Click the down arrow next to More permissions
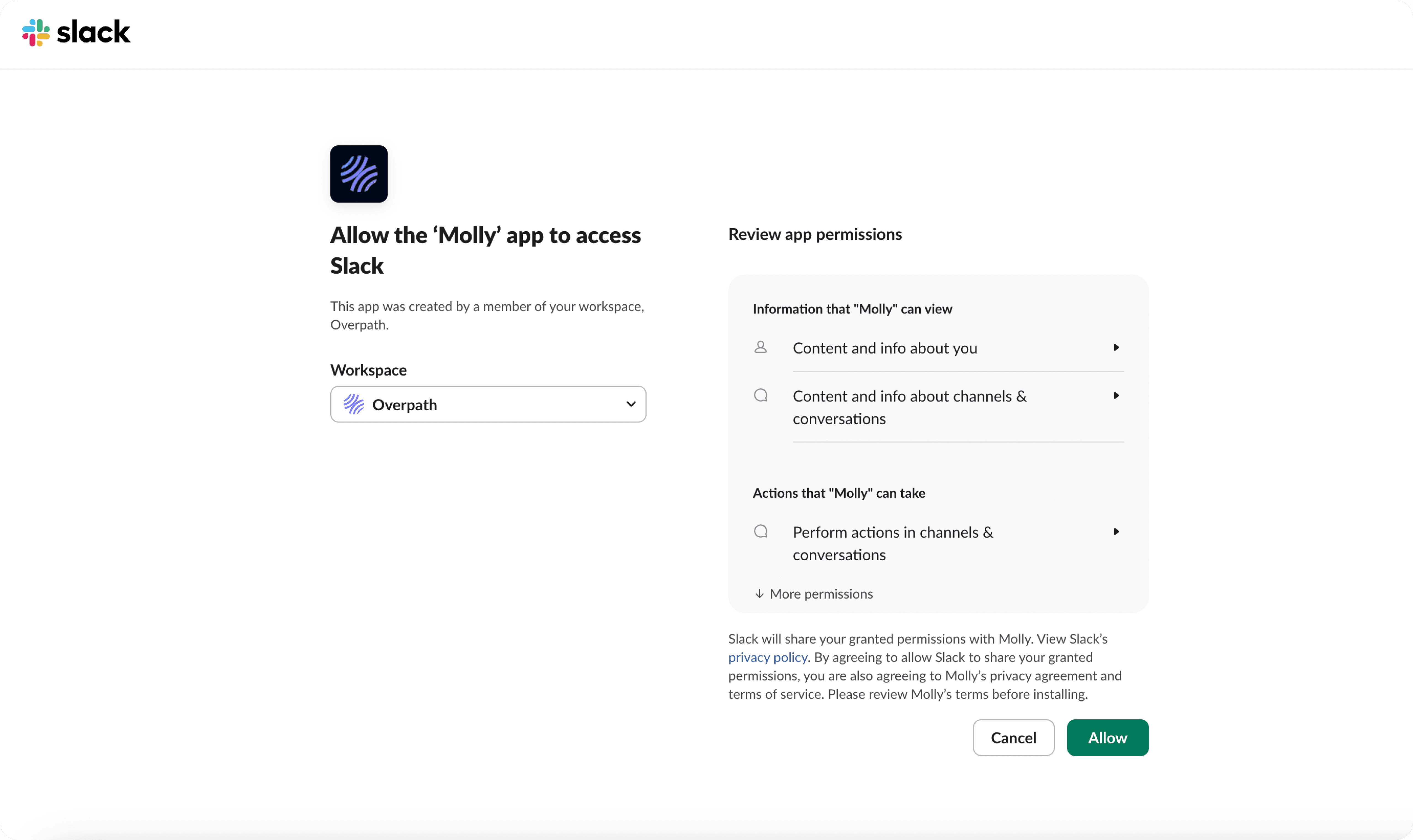The width and height of the screenshot is (1413, 840). click(x=759, y=593)
